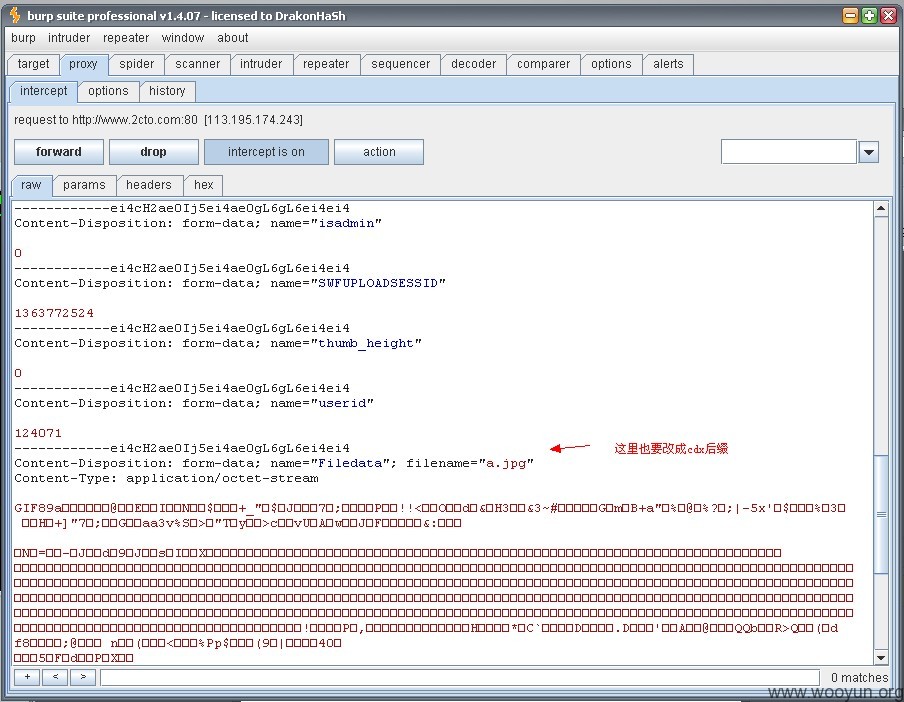Viewport: 904px width, 702px height.
Task: Click the GIF89a file data start
Action: pyautogui.click(x=38, y=508)
